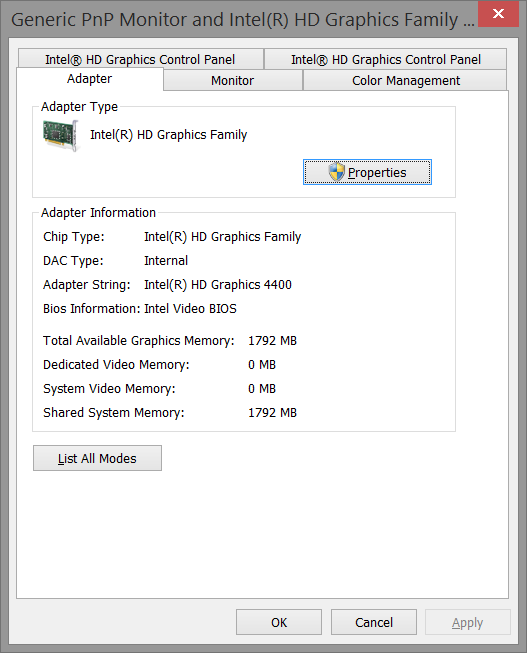Screen dimensions: 527x653
Task: Click List All Modes button
Action: [97, 458]
